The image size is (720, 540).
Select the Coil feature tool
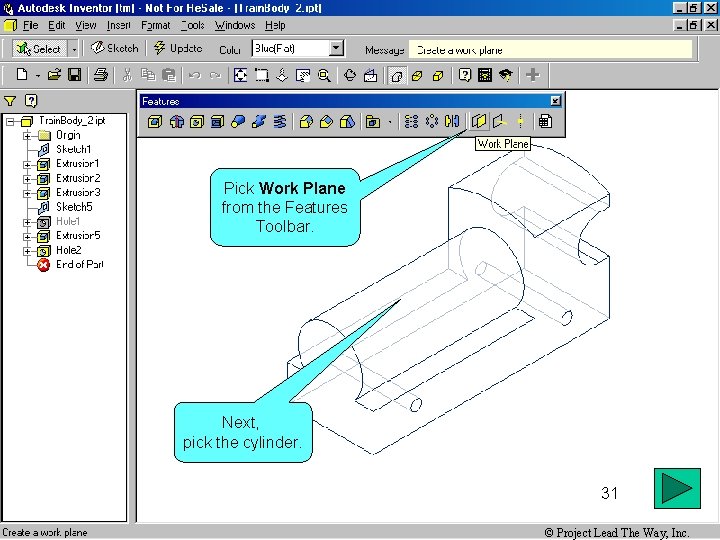pyautogui.click(x=280, y=122)
